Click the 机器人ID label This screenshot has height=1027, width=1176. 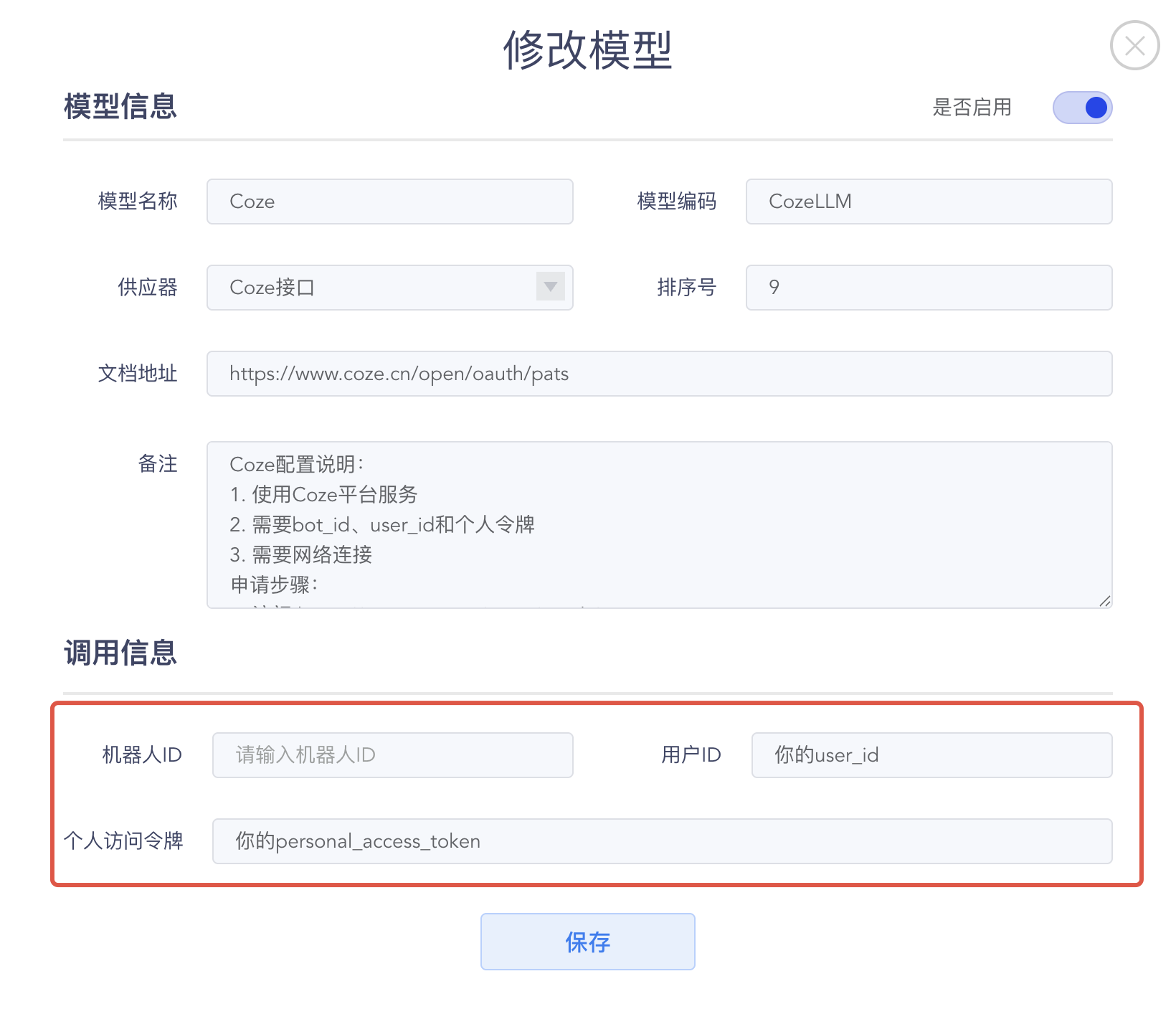tap(142, 755)
